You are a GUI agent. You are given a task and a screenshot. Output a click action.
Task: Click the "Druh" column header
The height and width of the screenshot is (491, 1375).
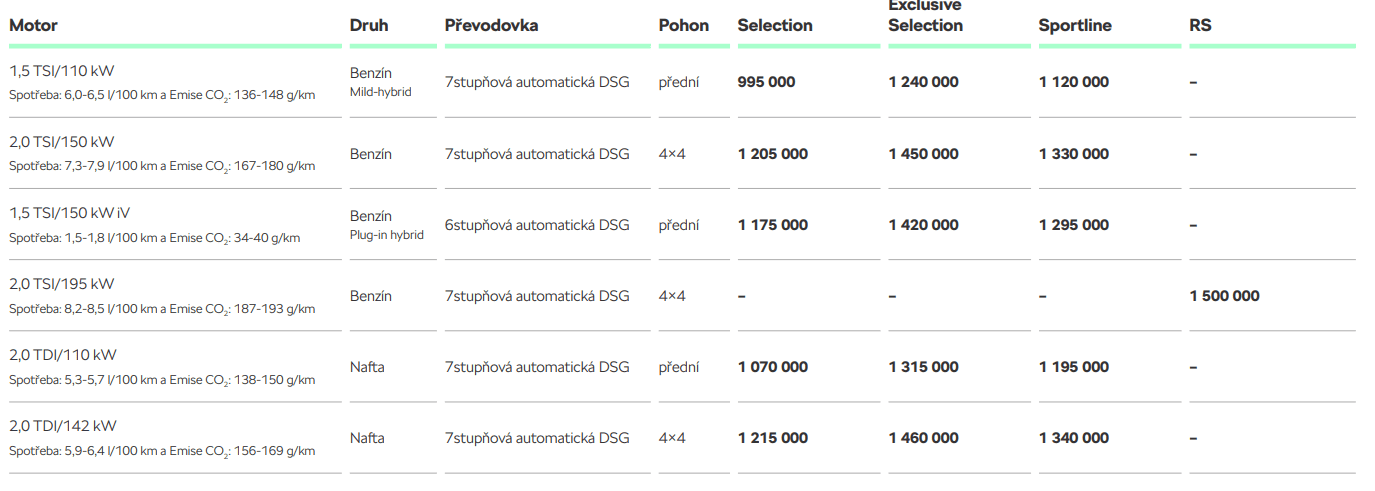pyautogui.click(x=369, y=25)
